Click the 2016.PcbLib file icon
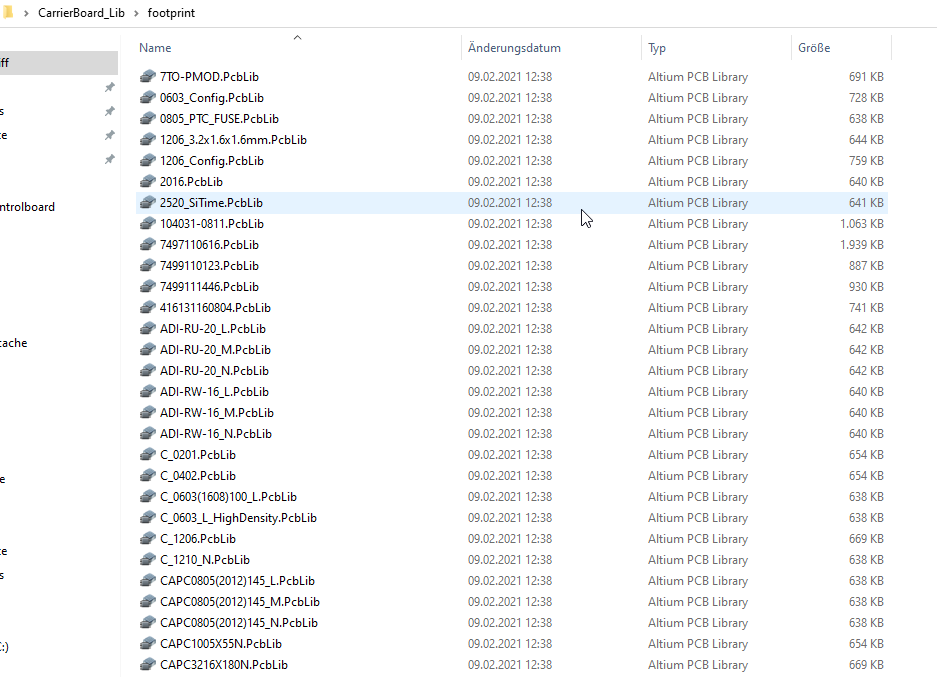 (148, 182)
